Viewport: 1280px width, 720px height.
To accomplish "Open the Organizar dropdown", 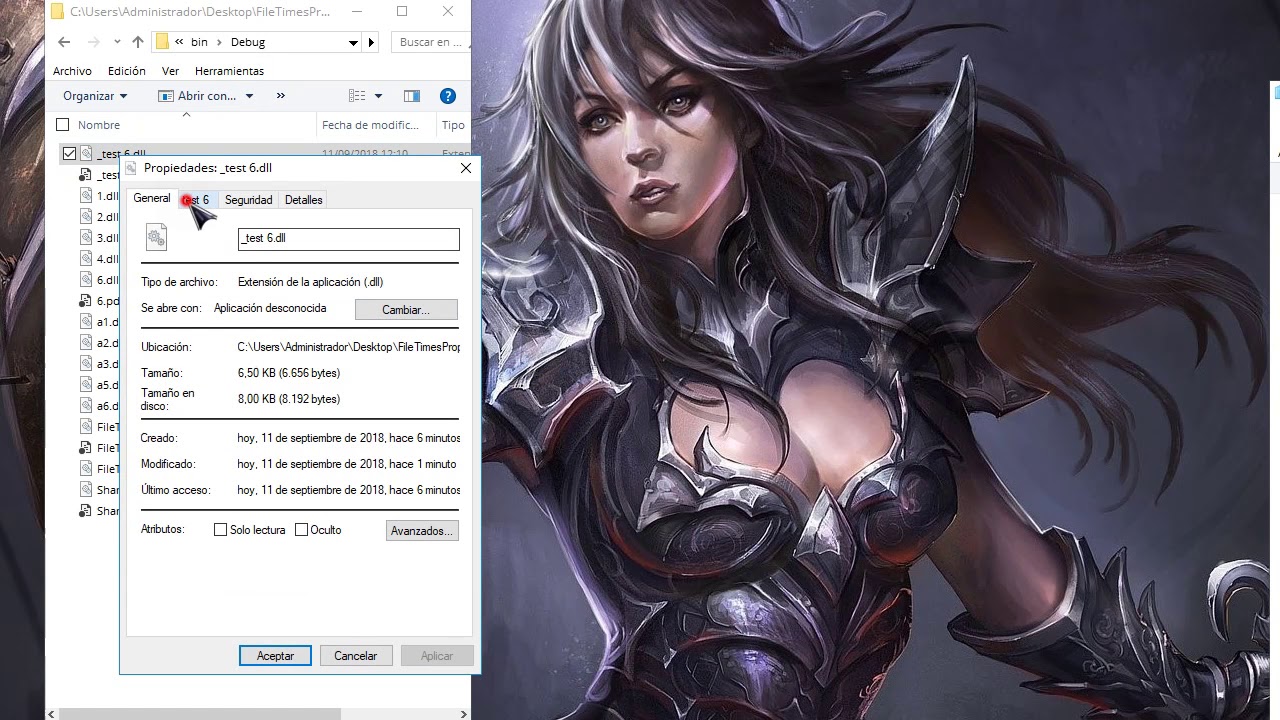I will click(95, 96).
